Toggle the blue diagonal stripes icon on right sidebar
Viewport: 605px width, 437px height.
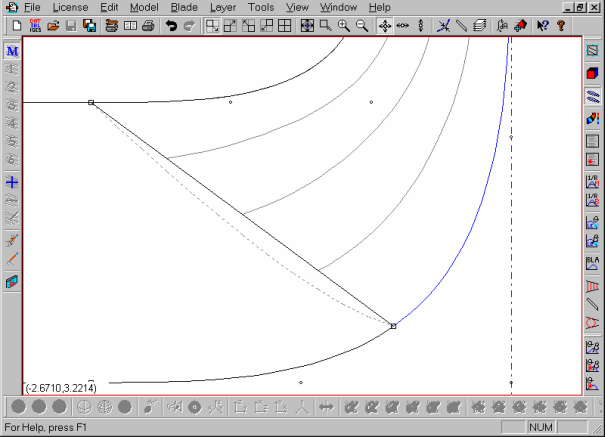coord(593,96)
